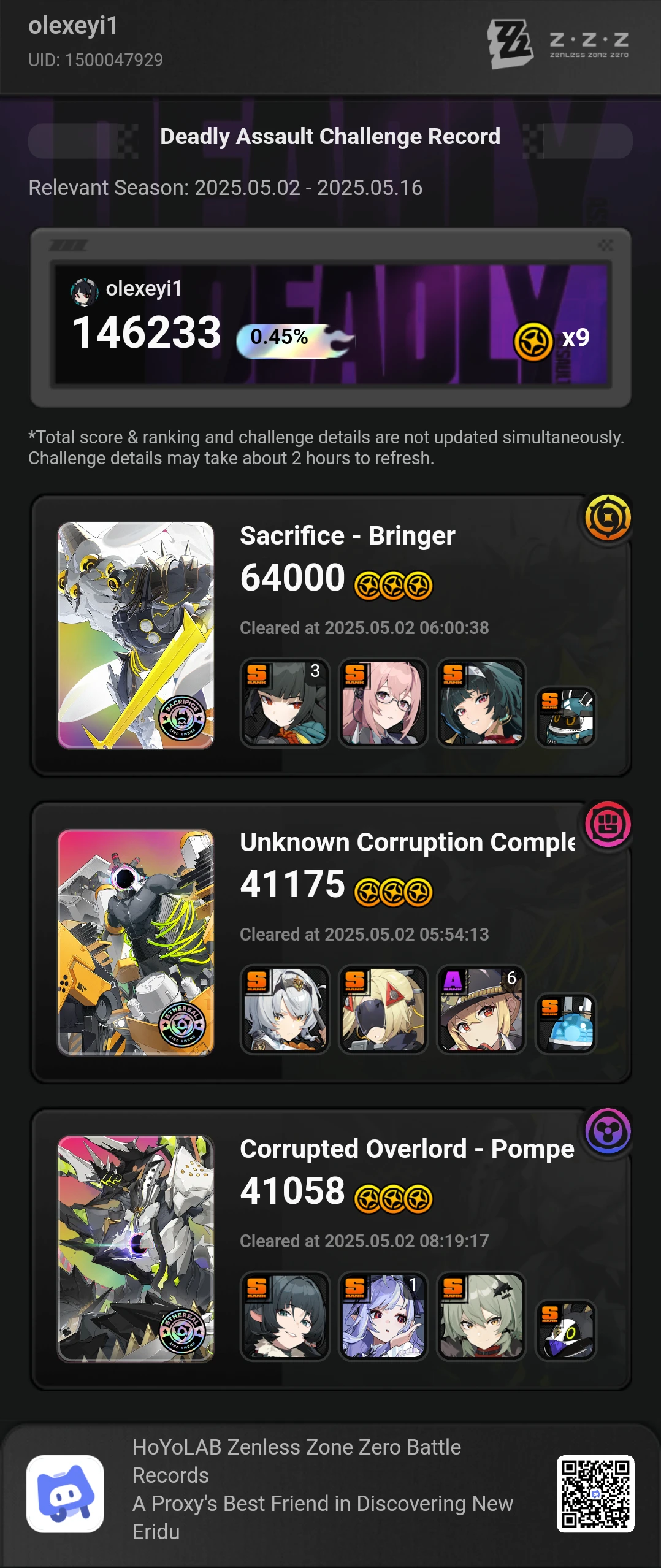
Task: Click the HoYoLAB Zenless Zone Zero Battle Records text
Action: point(297,1461)
